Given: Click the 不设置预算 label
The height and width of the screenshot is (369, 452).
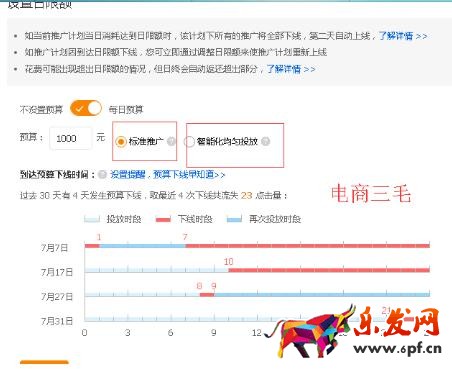Looking at the screenshot, I should point(41,109).
